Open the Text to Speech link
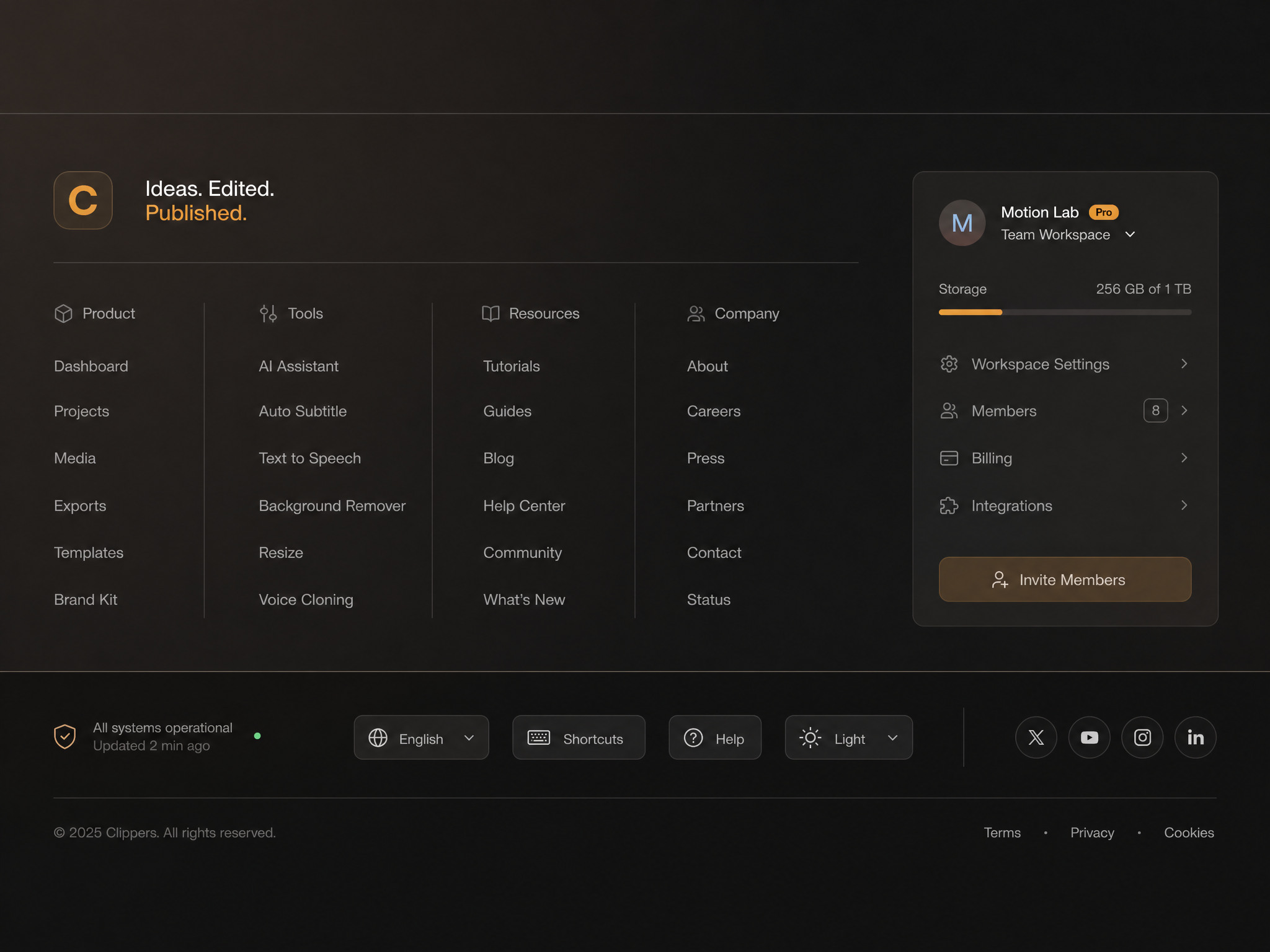 point(309,458)
